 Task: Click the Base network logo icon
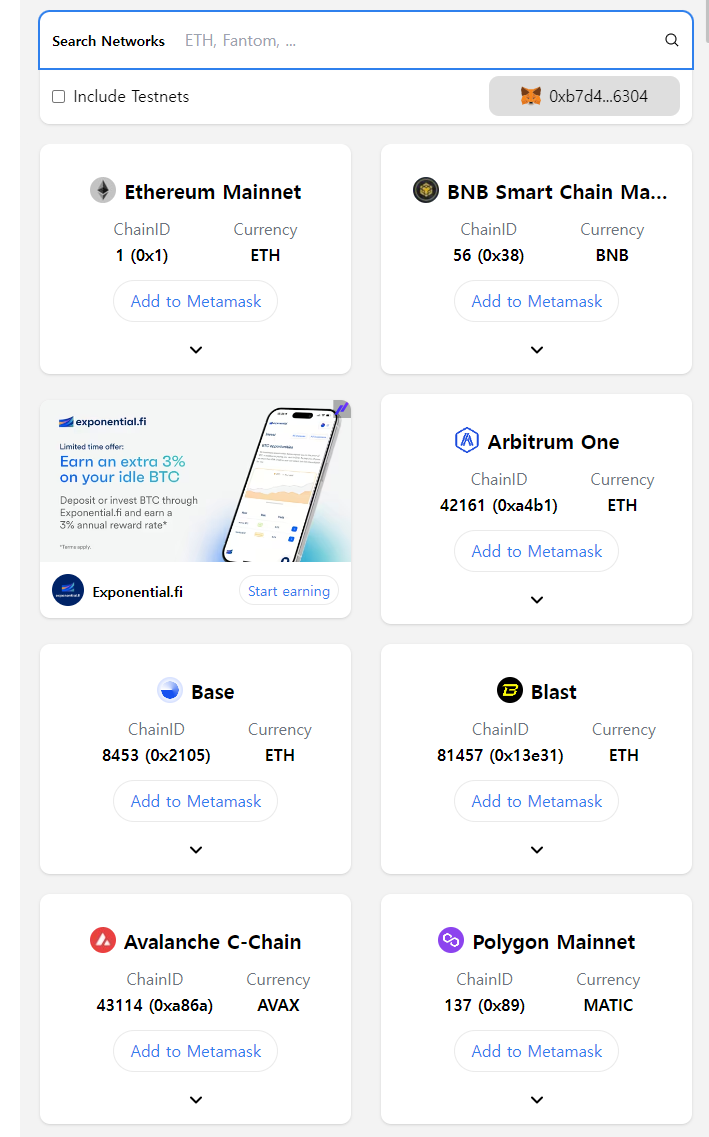point(170,690)
